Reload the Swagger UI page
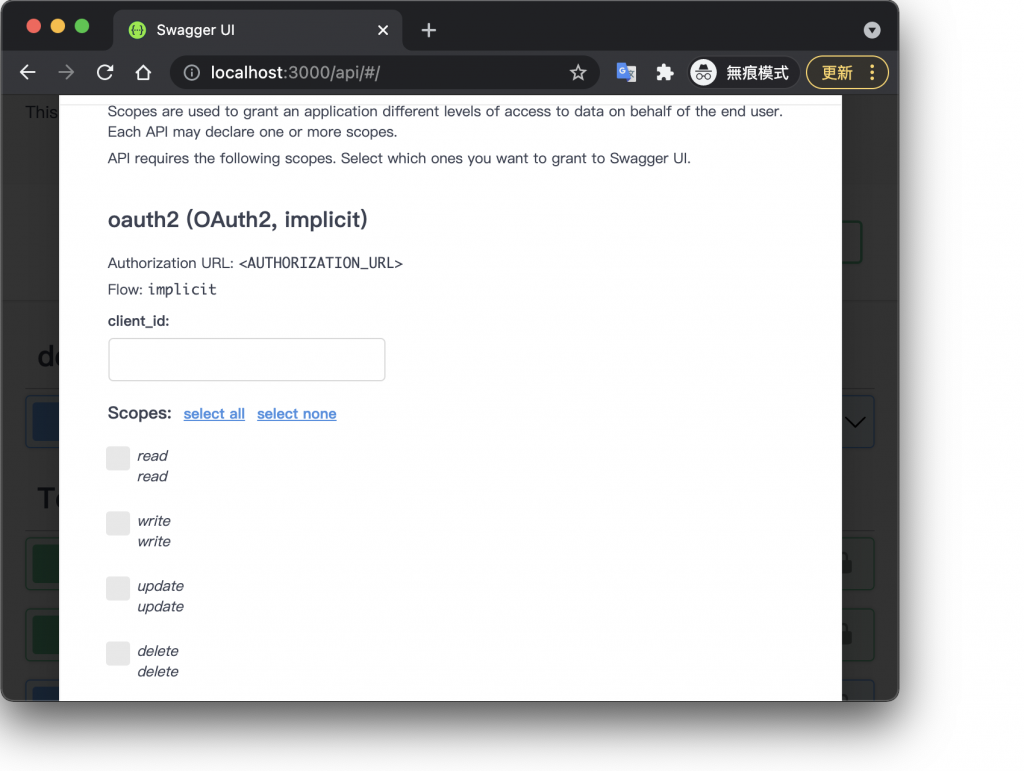The width and height of the screenshot is (1024, 771). coord(105,72)
